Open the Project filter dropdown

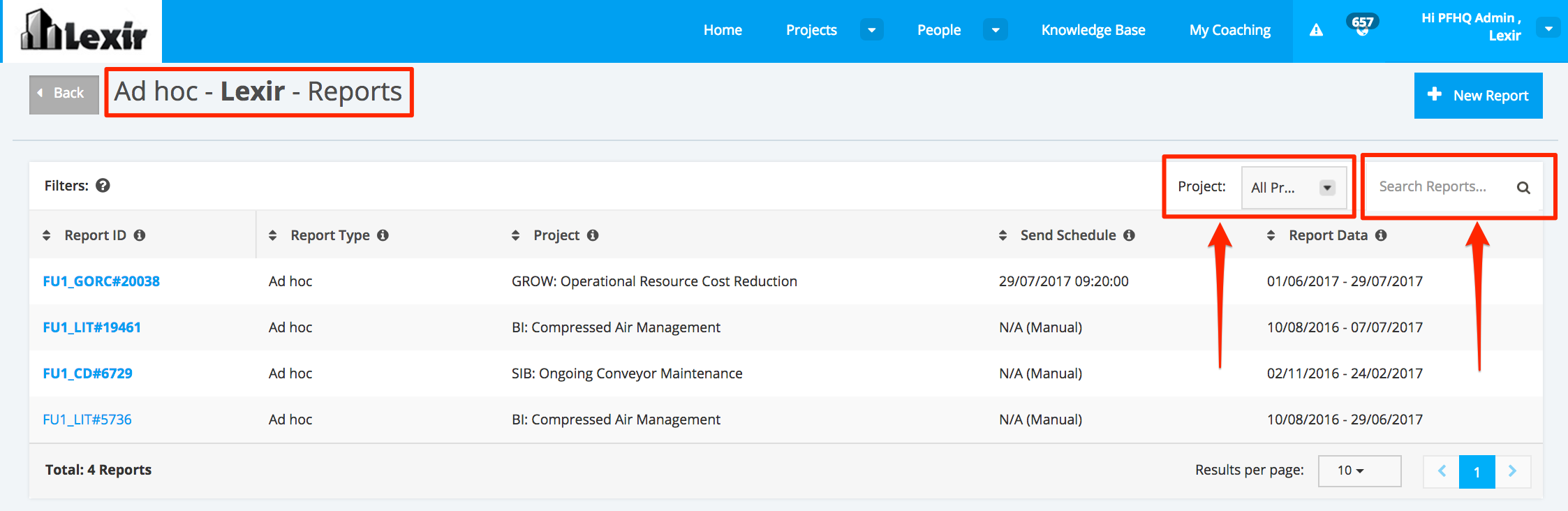click(1294, 187)
